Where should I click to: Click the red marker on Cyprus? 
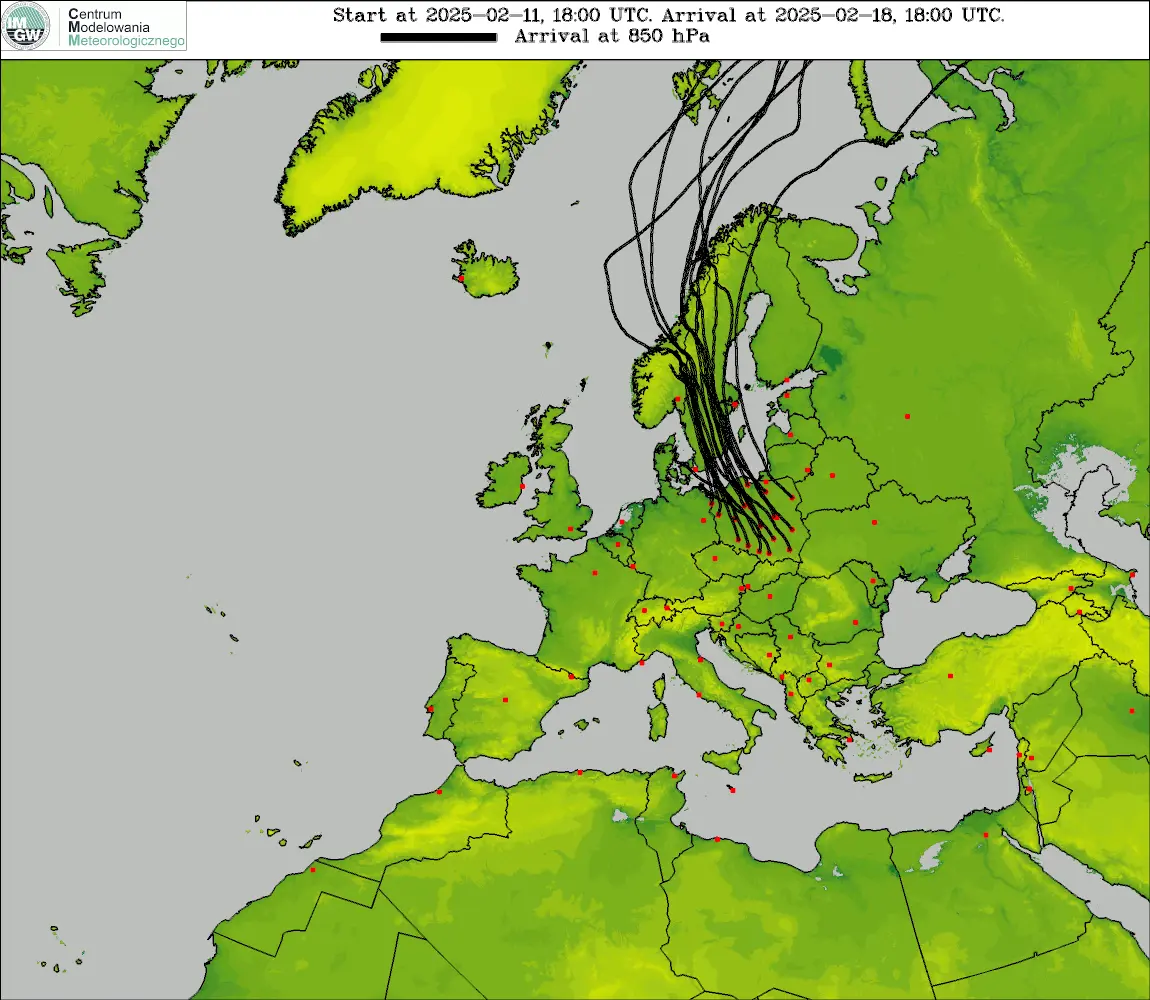pyautogui.click(x=989, y=750)
